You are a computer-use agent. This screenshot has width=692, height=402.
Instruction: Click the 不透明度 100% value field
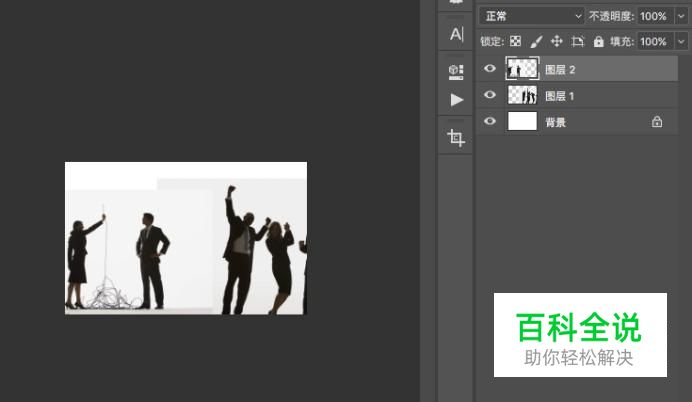click(653, 16)
